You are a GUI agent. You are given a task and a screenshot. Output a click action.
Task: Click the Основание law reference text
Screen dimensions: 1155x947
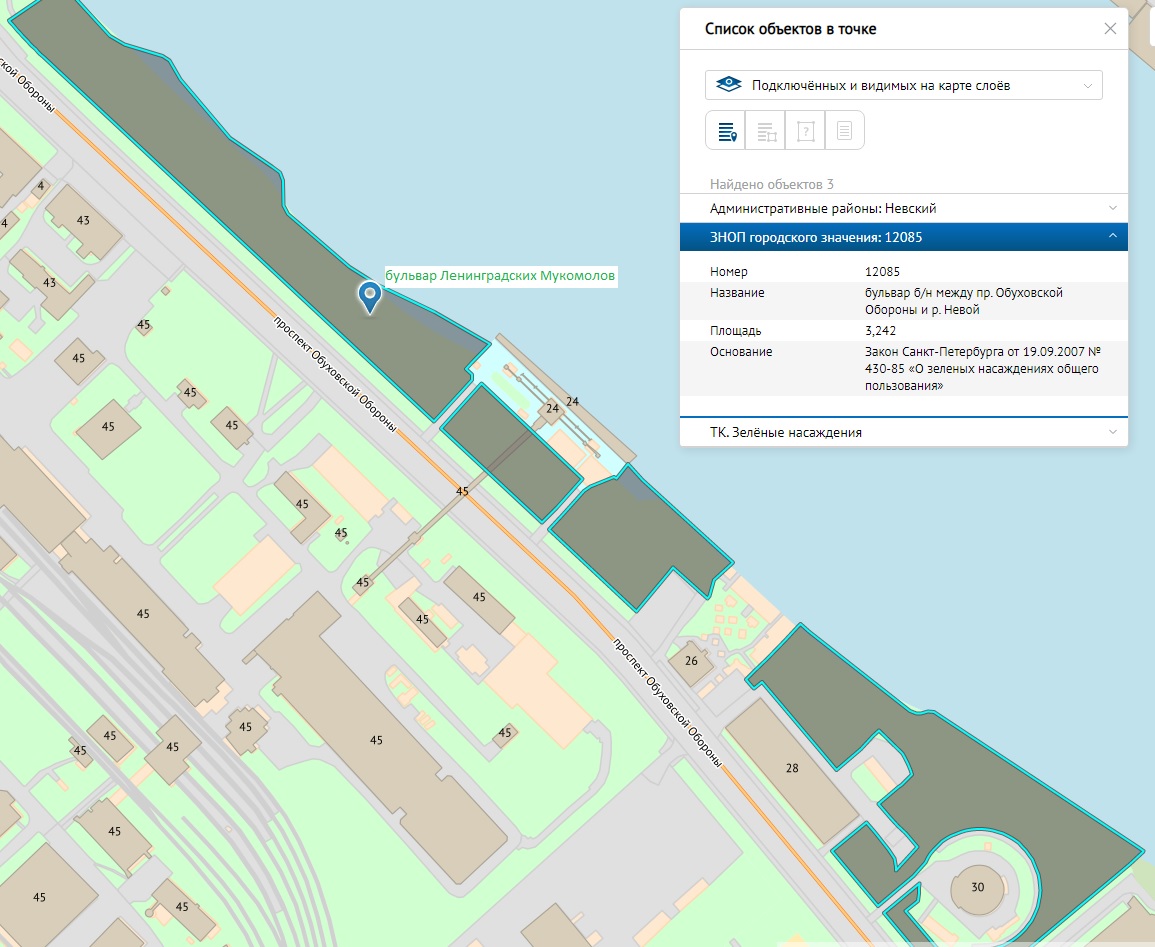pos(982,368)
